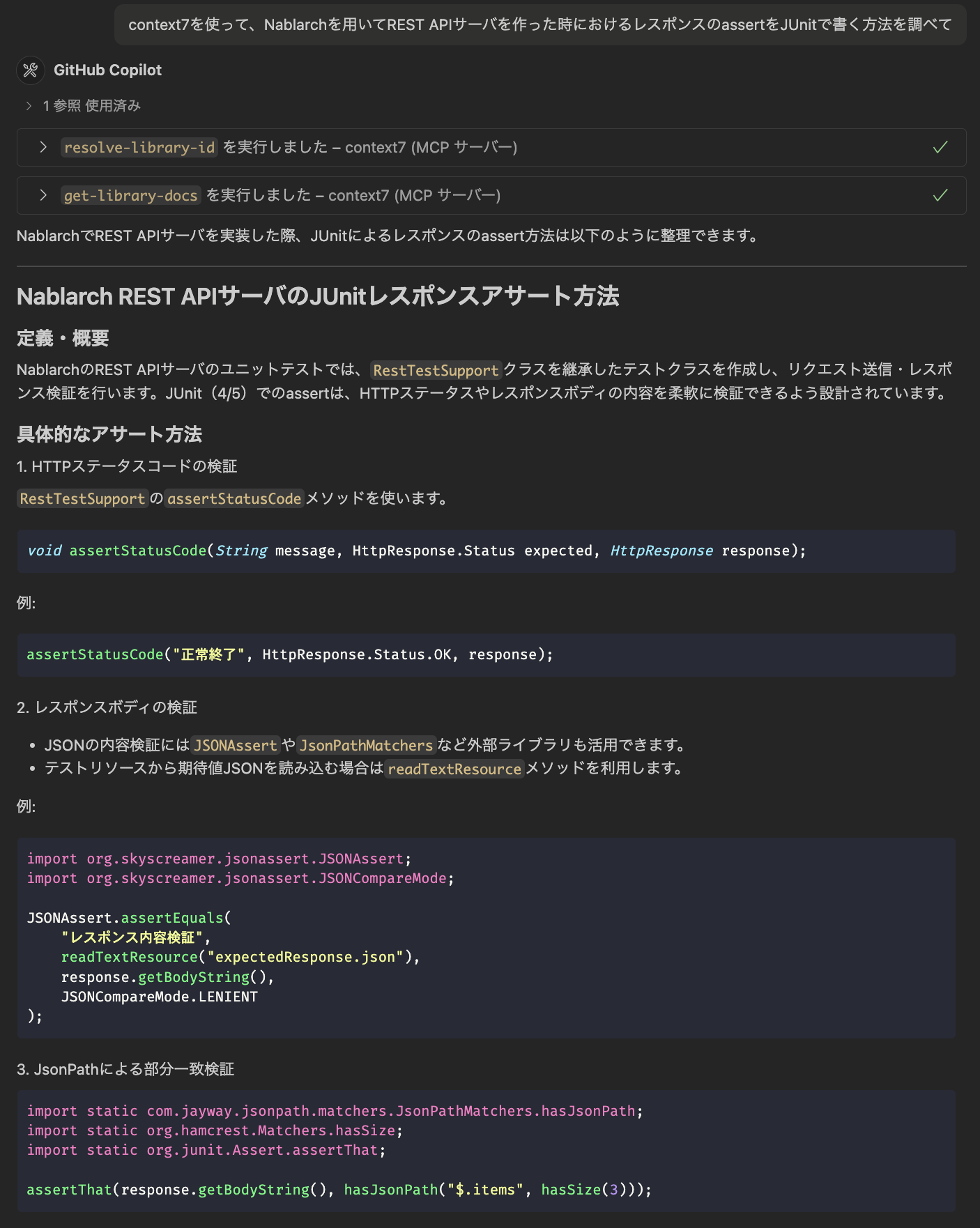Image resolution: width=980 pixels, height=1228 pixels.
Task: Click the JSONCompareMode.LENIENT line in code
Action: click(x=160, y=997)
